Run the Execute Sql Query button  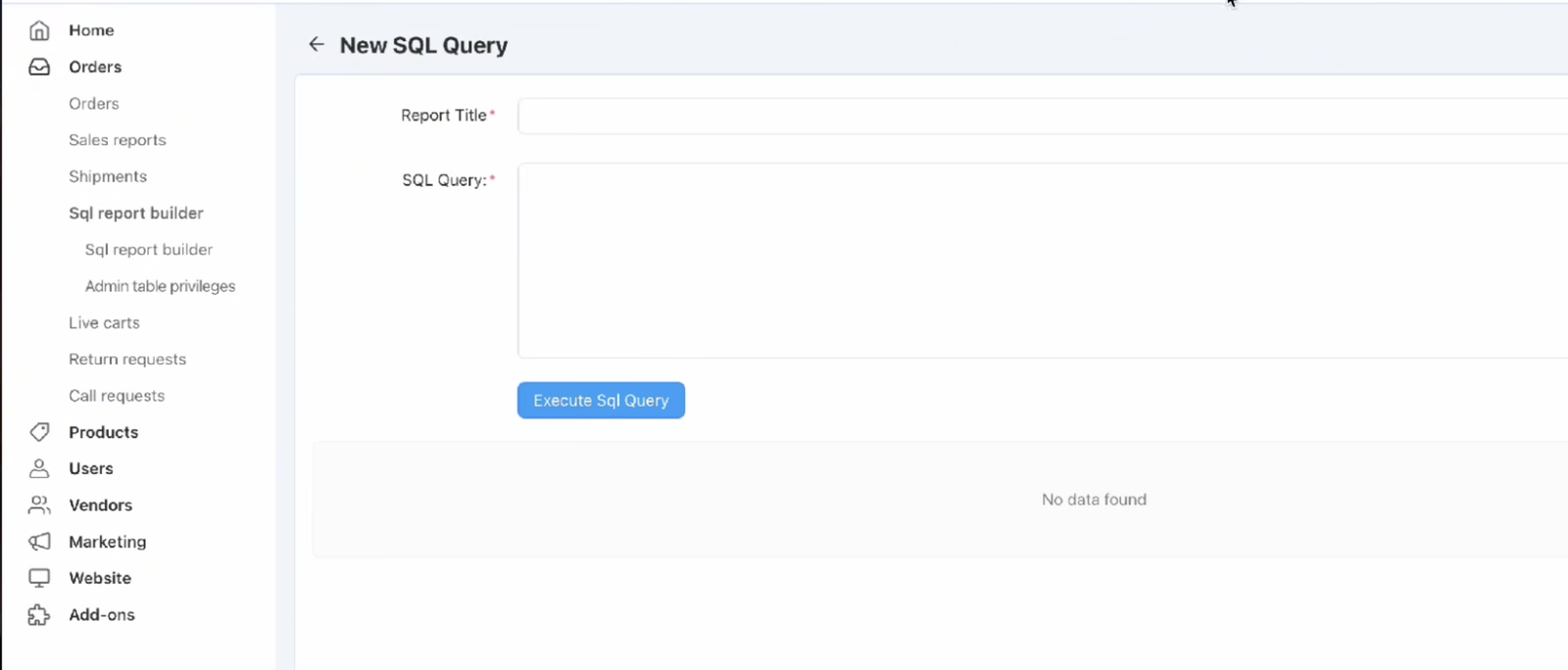[601, 401]
